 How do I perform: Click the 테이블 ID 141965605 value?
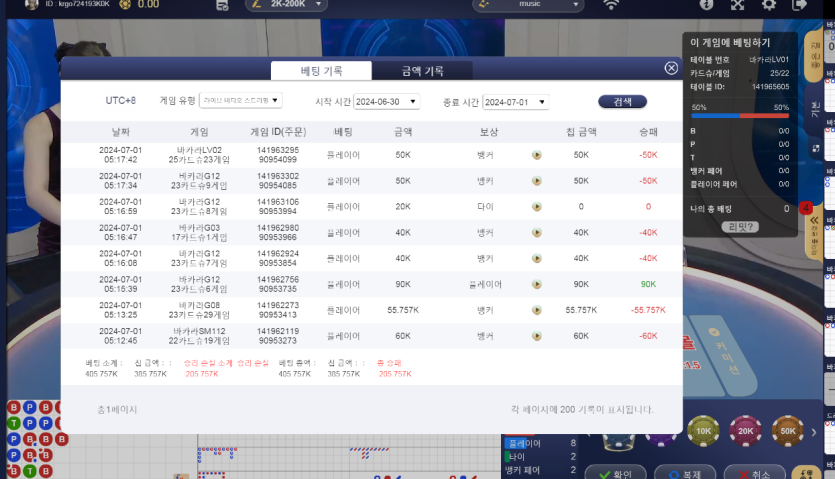coord(770,87)
